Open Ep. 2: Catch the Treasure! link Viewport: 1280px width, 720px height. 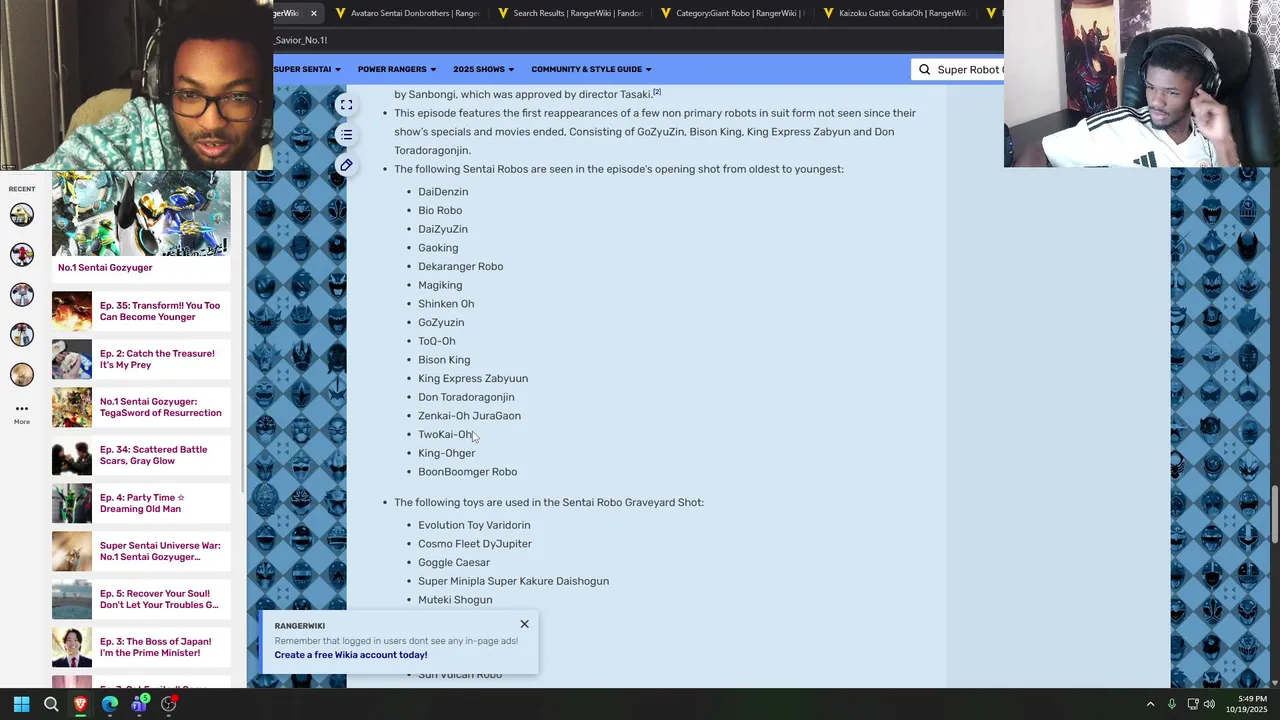pos(157,359)
